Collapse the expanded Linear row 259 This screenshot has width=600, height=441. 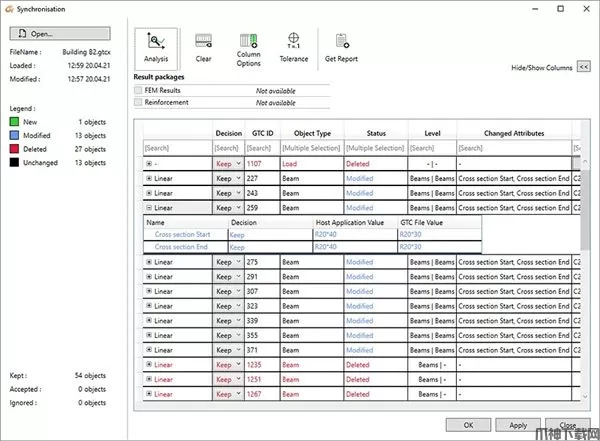[149, 208]
